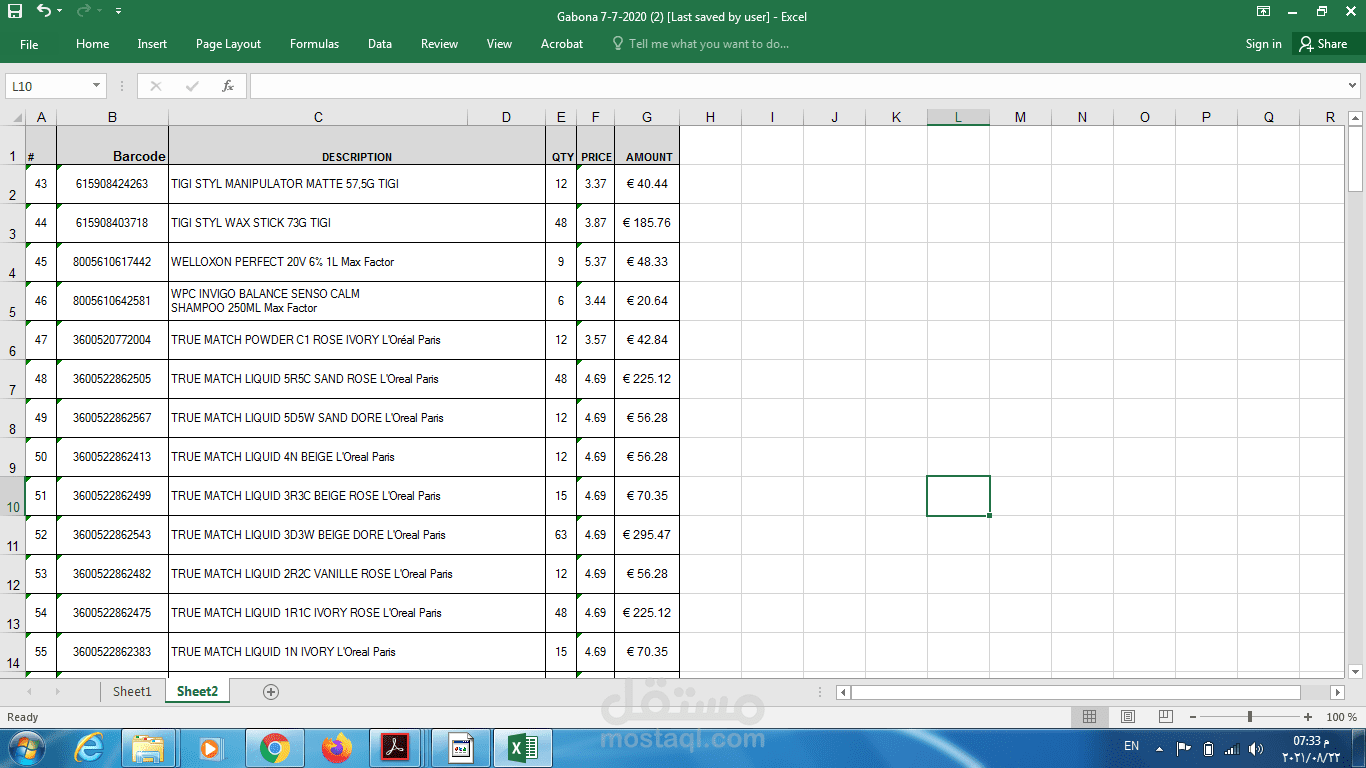Open the Windows Start button

25,748
